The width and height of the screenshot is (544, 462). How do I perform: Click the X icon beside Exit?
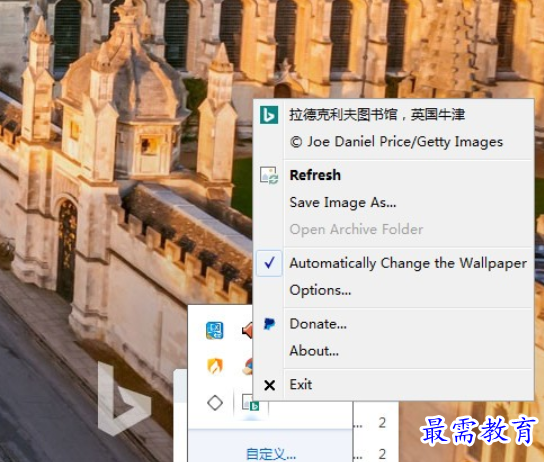pos(270,385)
